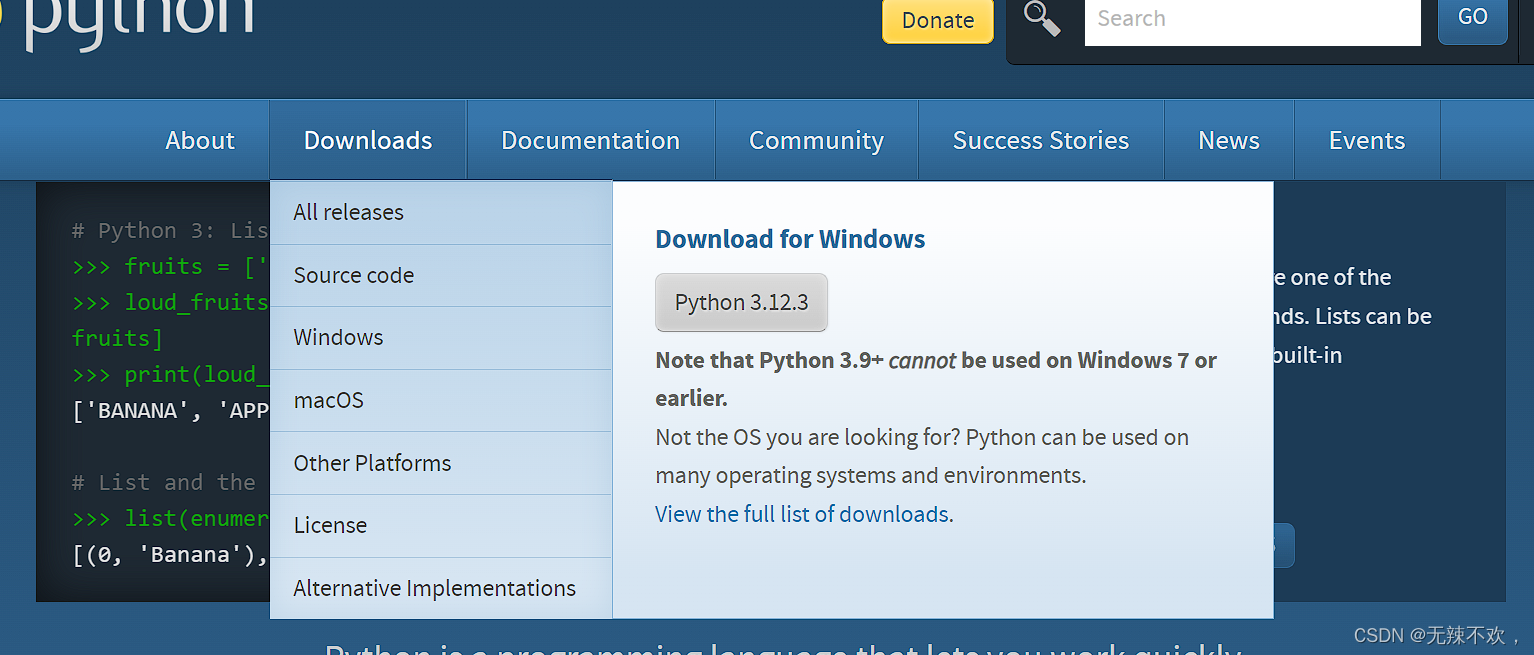This screenshot has width=1534, height=655.
Task: Select Other Platforms in Downloads submenu
Action: 441,463
